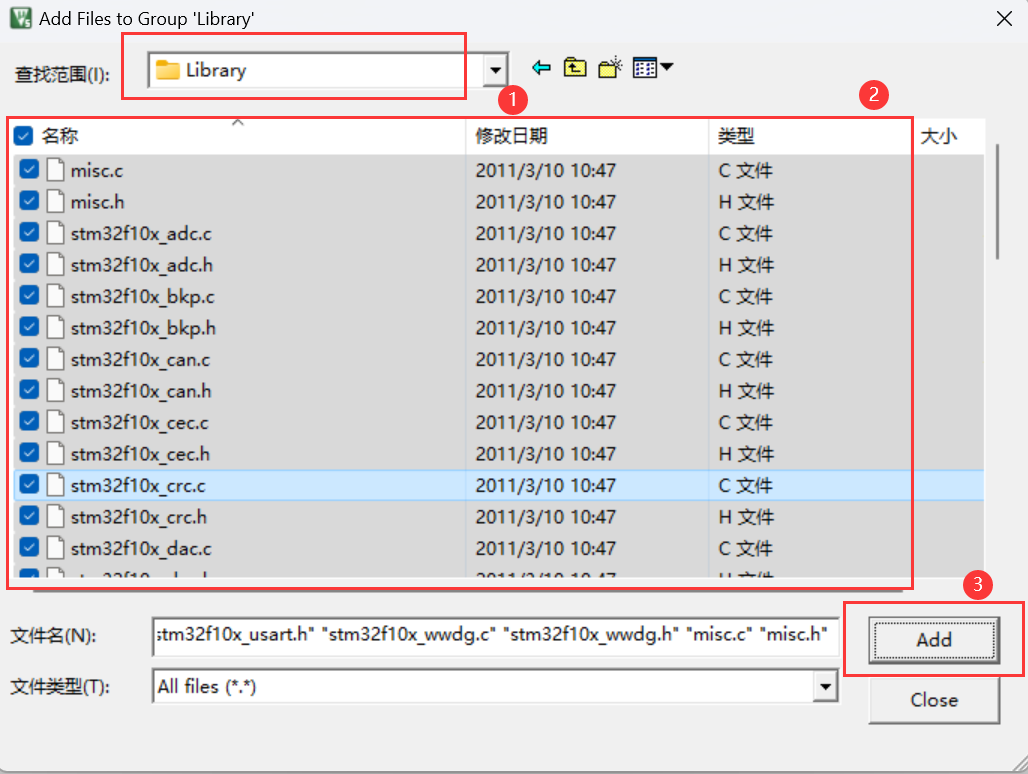
Task: Close the Add Files dialog window
Action: click(x=1004, y=18)
